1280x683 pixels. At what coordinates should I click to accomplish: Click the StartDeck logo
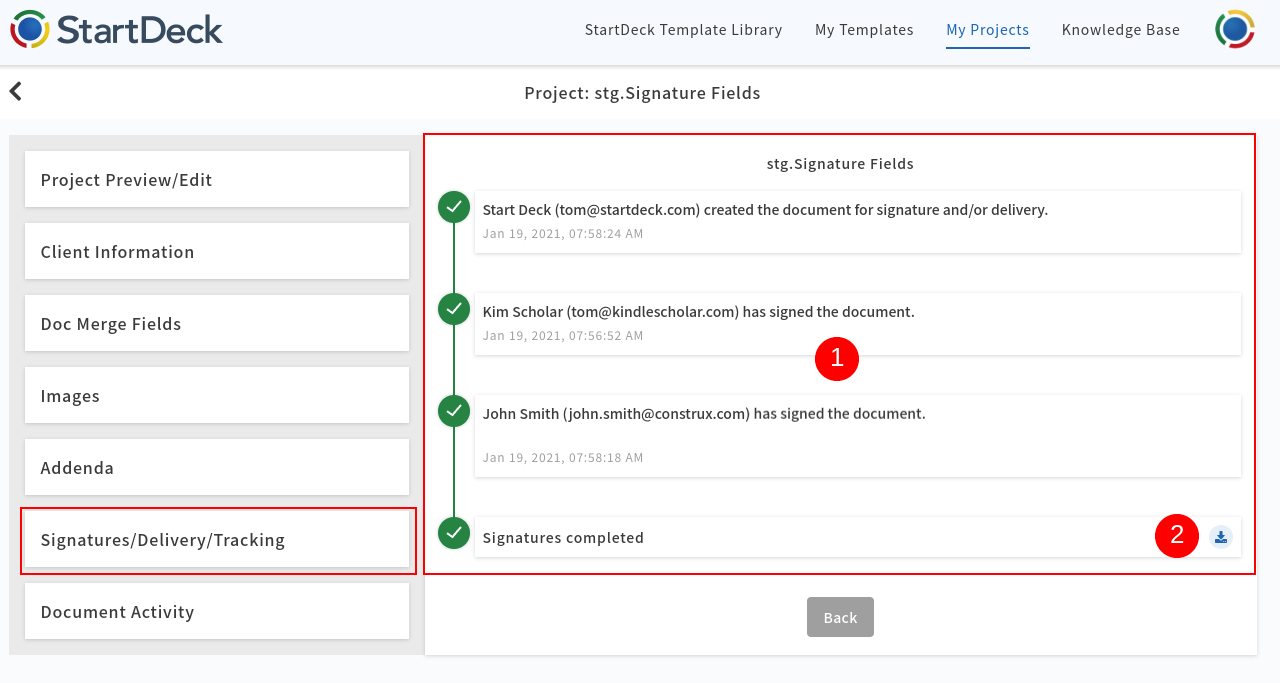click(x=115, y=30)
